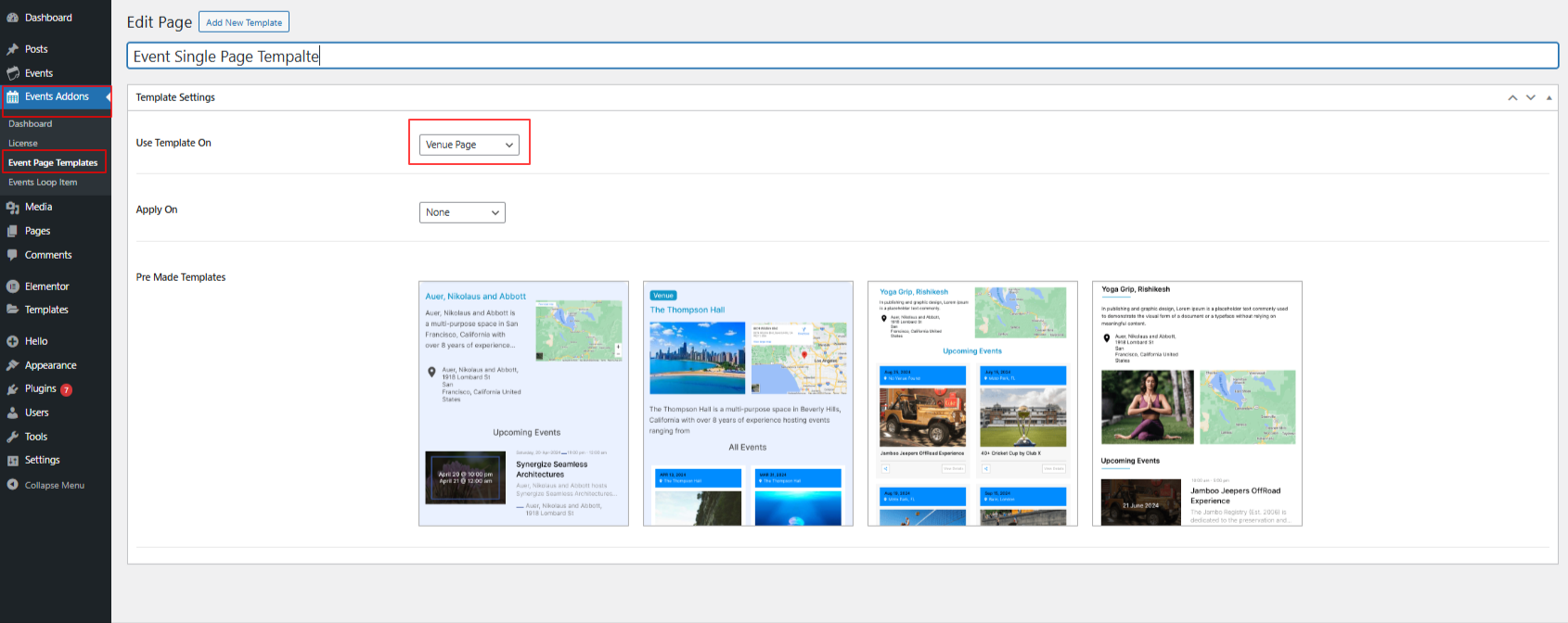Image resolution: width=1568 pixels, height=623 pixels.
Task: Move Template Settings panel down
Action: click(1531, 97)
